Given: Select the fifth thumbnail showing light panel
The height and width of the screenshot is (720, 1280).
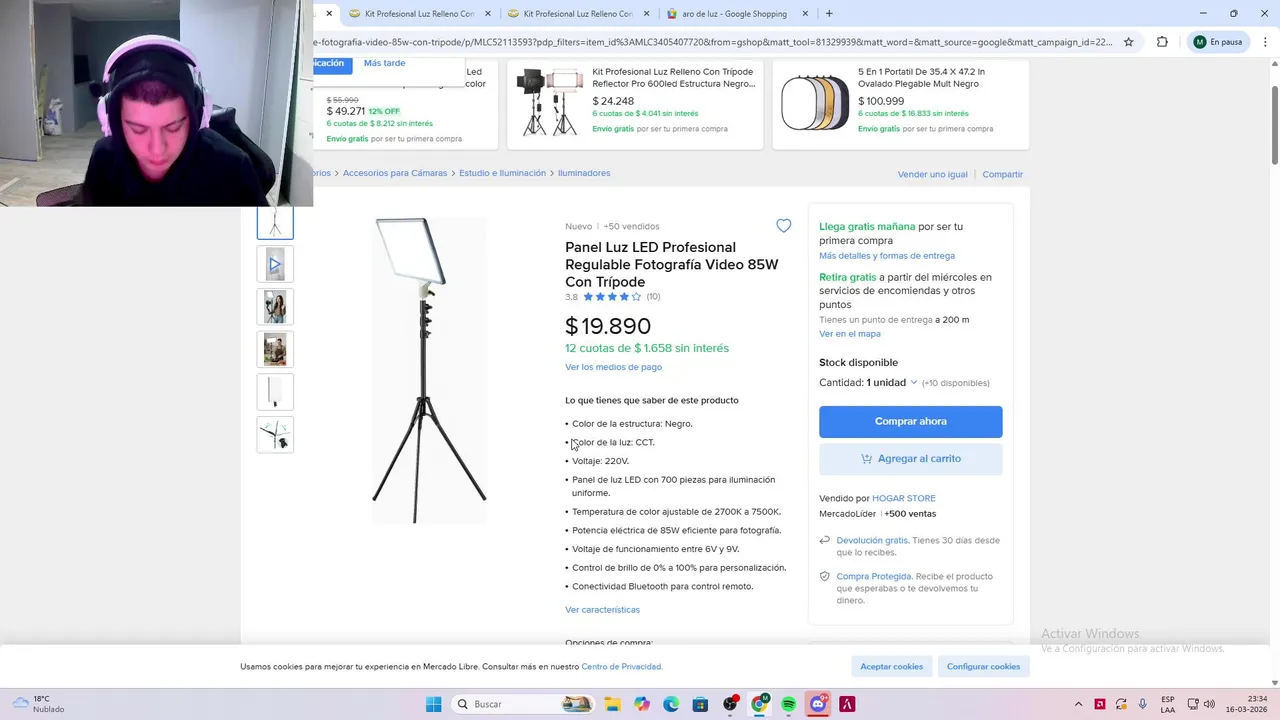Looking at the screenshot, I should tap(275, 392).
